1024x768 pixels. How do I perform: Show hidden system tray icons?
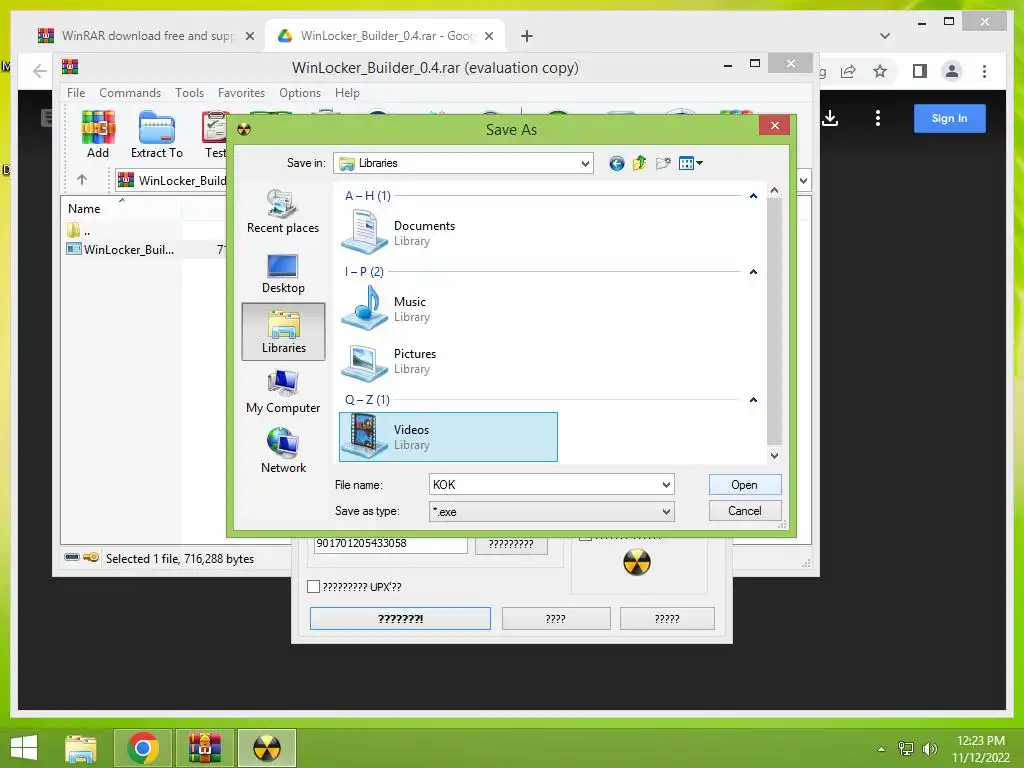[882, 749]
